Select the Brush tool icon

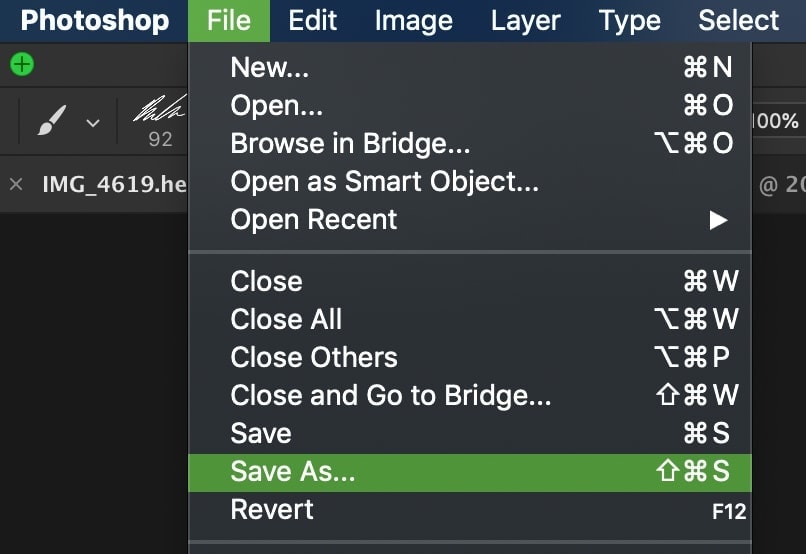(x=51, y=120)
